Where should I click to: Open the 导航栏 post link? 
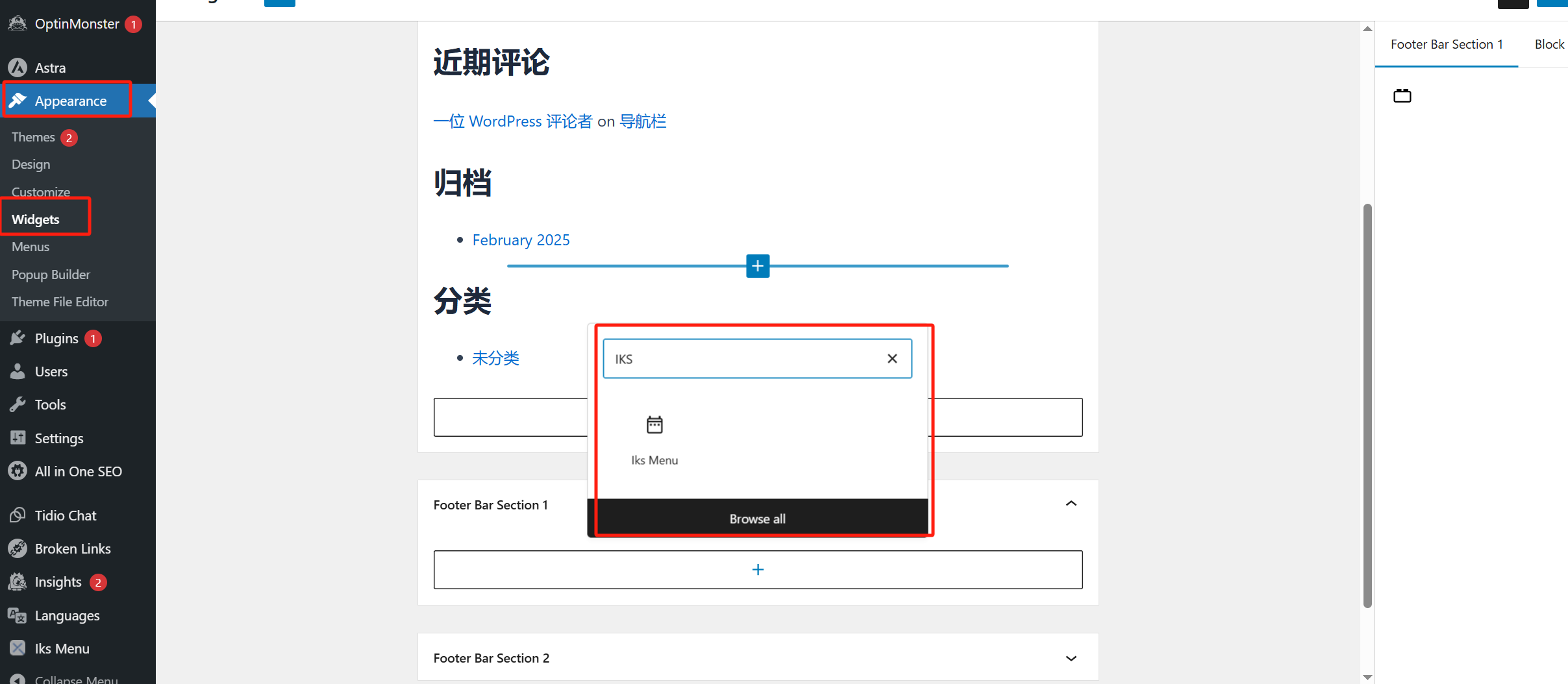coord(643,121)
